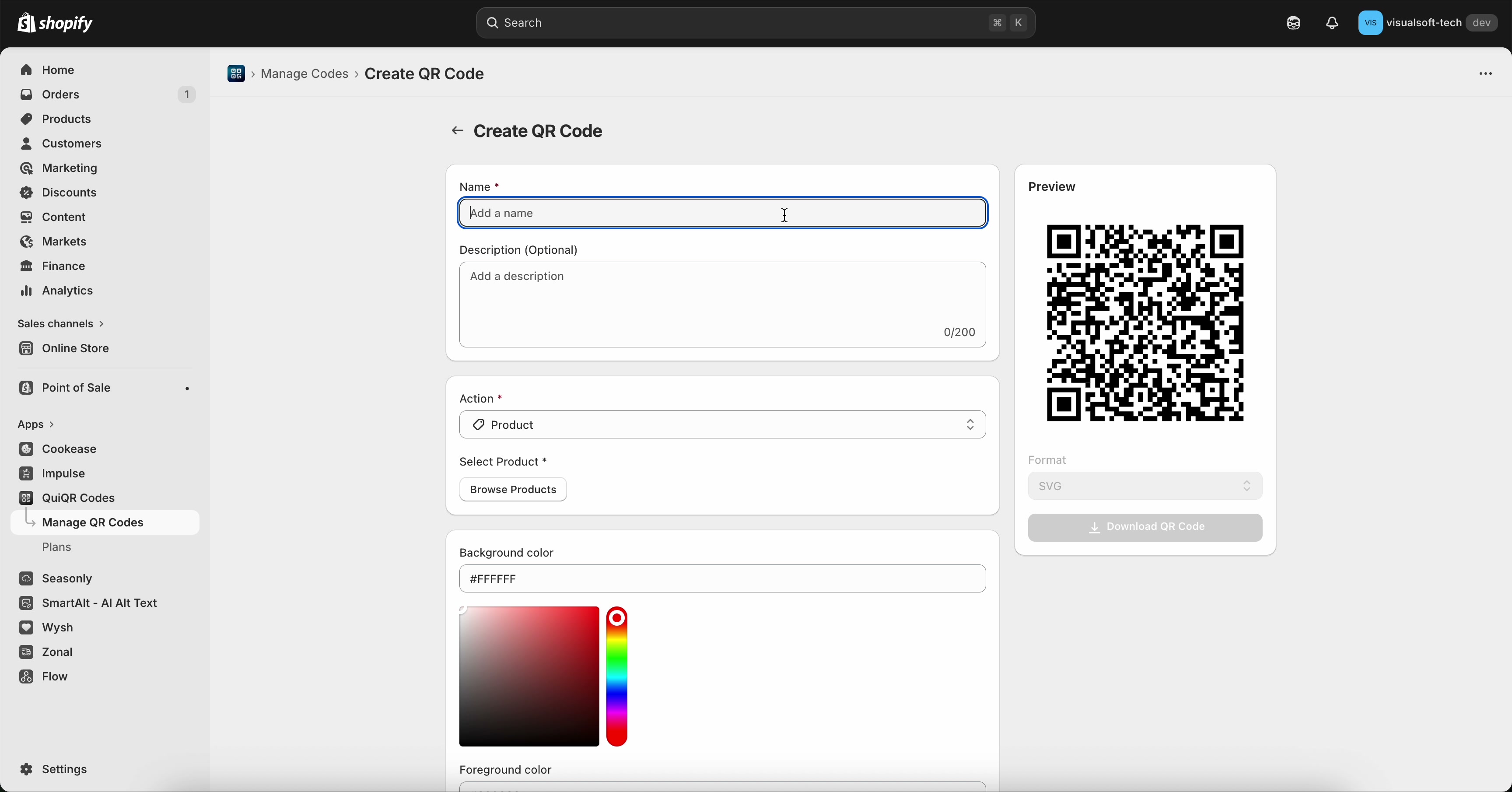The width and height of the screenshot is (1512, 792).
Task: Click the Add a name input field
Action: click(722, 213)
